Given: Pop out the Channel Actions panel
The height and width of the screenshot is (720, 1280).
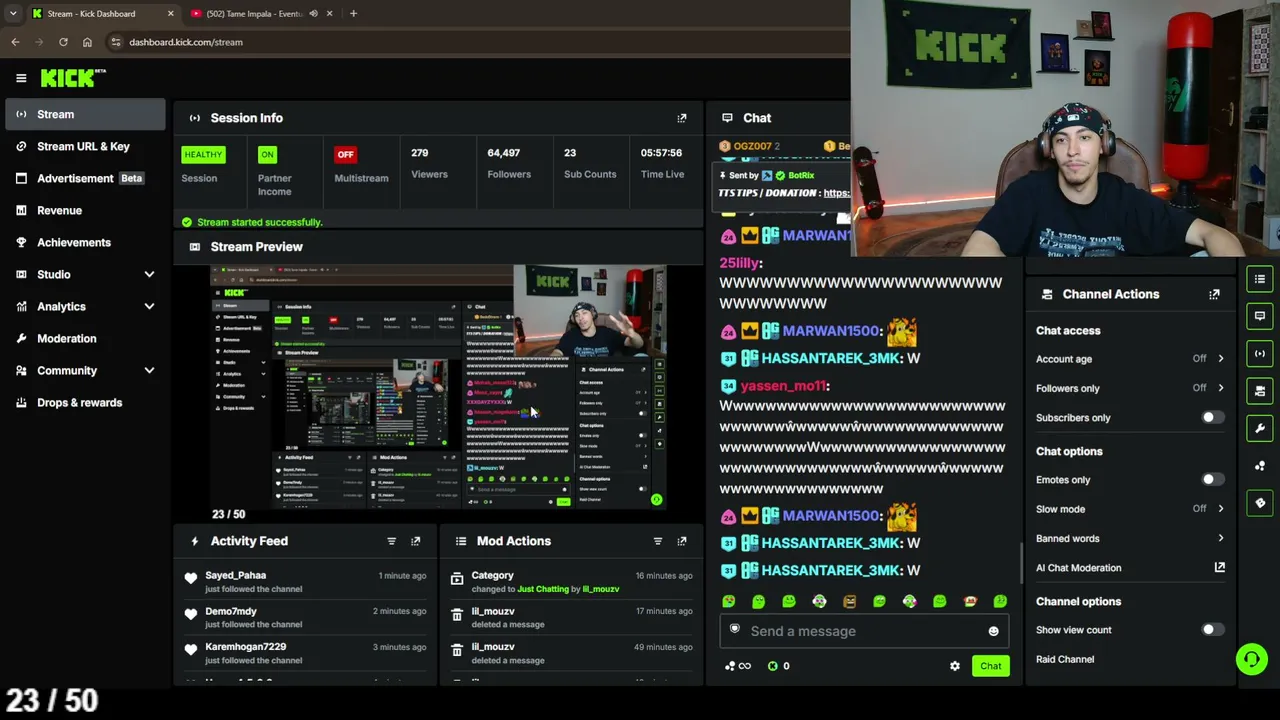Looking at the screenshot, I should (x=1214, y=294).
